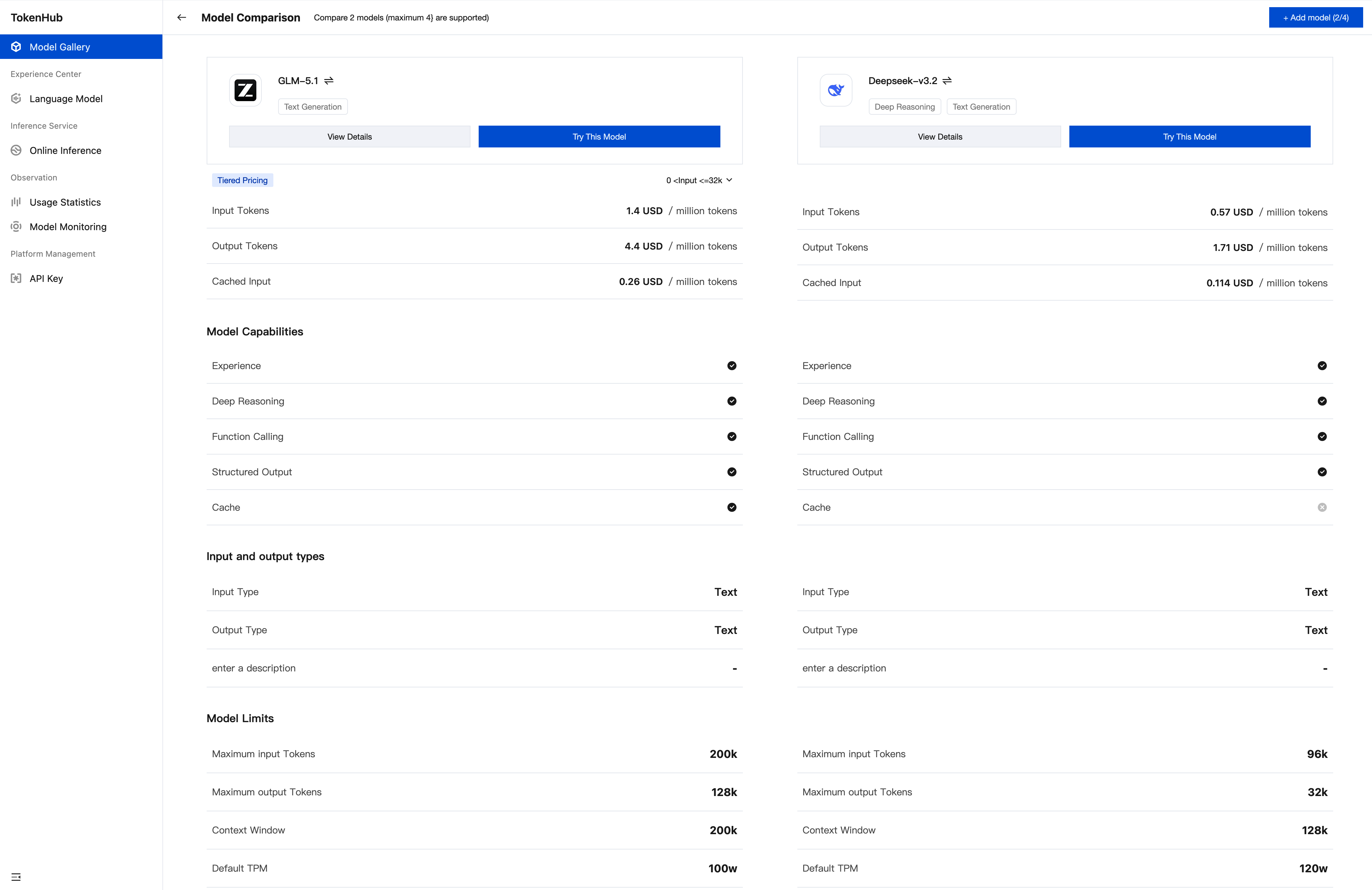Click Deepseek Deep Reasoning checkmark

(1322, 401)
